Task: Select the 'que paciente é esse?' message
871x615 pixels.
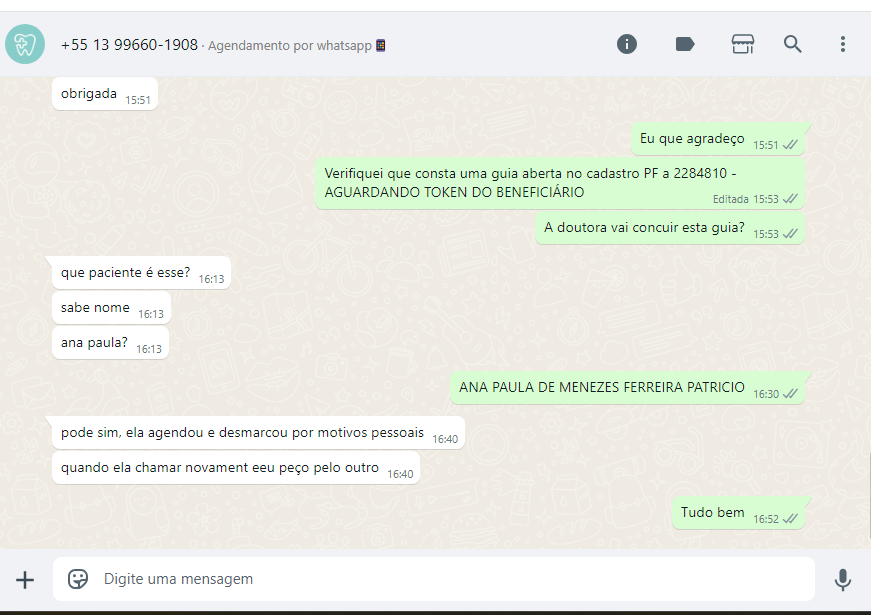Action: pos(141,273)
